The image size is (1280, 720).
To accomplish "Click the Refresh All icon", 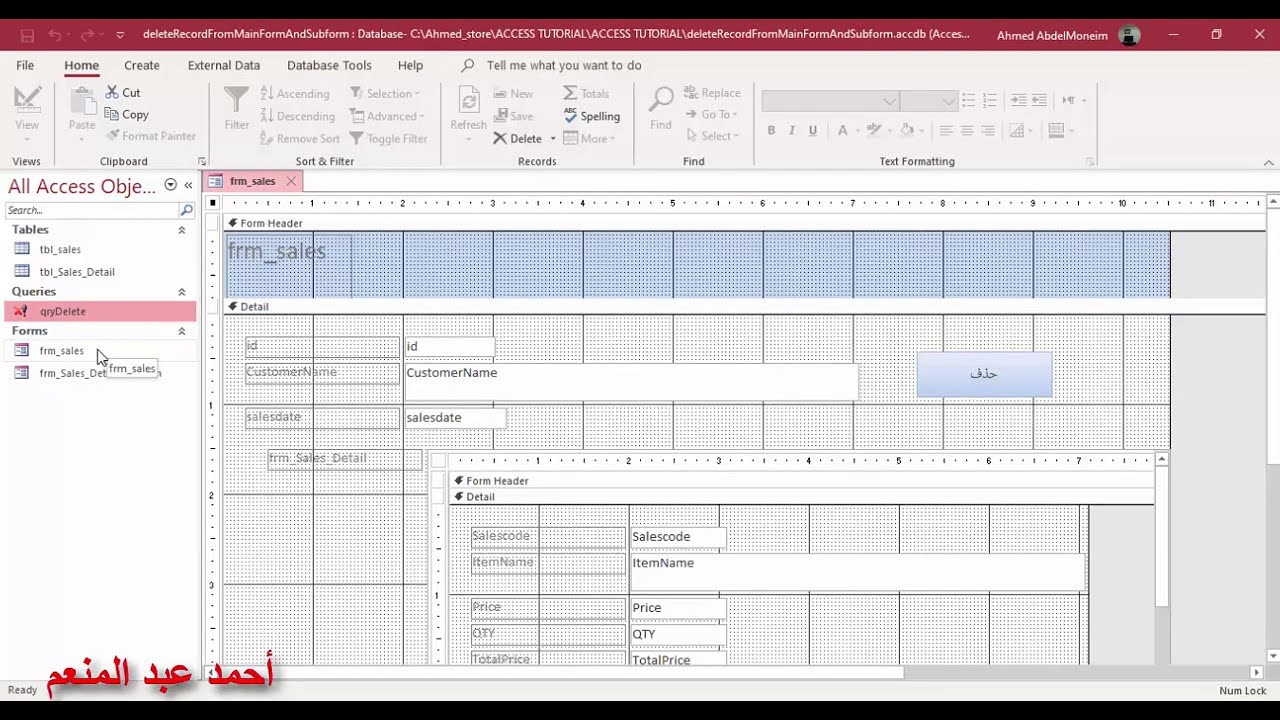I will click(468, 100).
